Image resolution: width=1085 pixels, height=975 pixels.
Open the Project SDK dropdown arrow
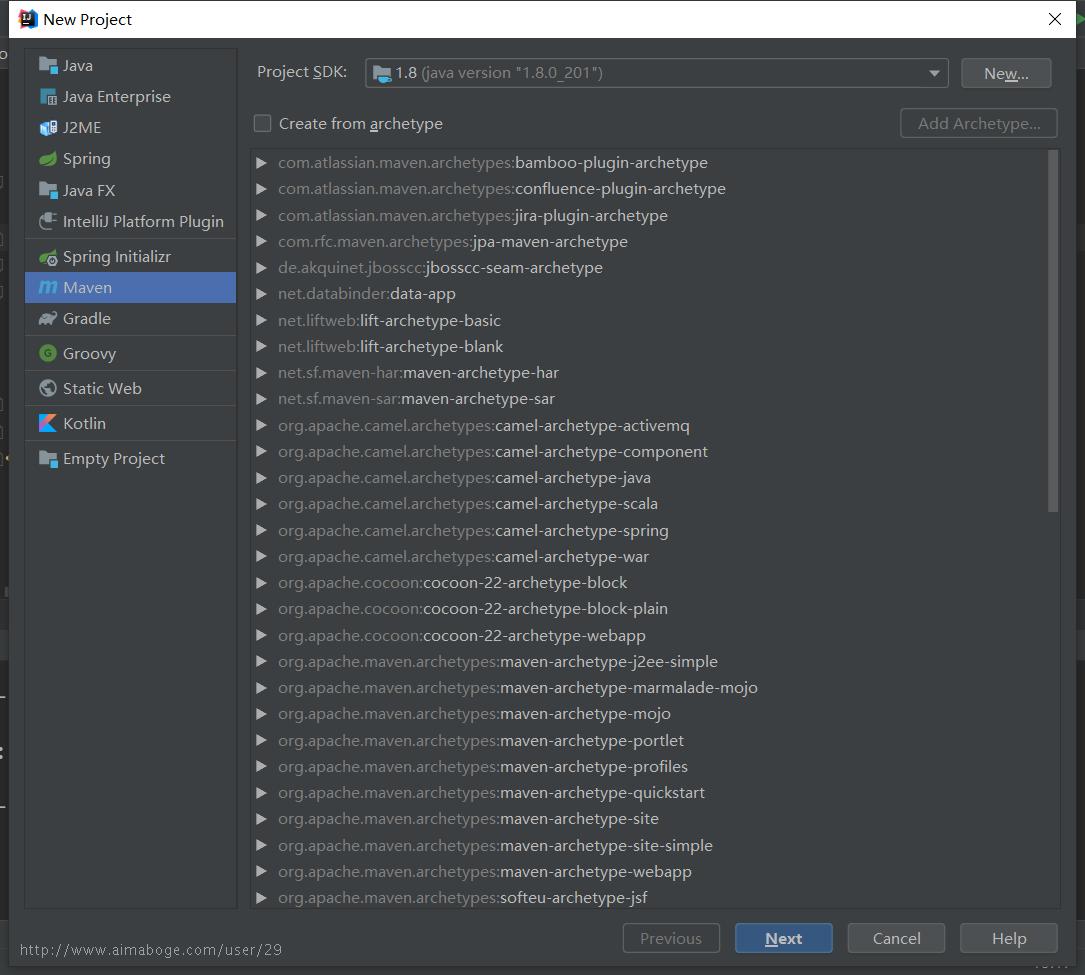coord(933,73)
